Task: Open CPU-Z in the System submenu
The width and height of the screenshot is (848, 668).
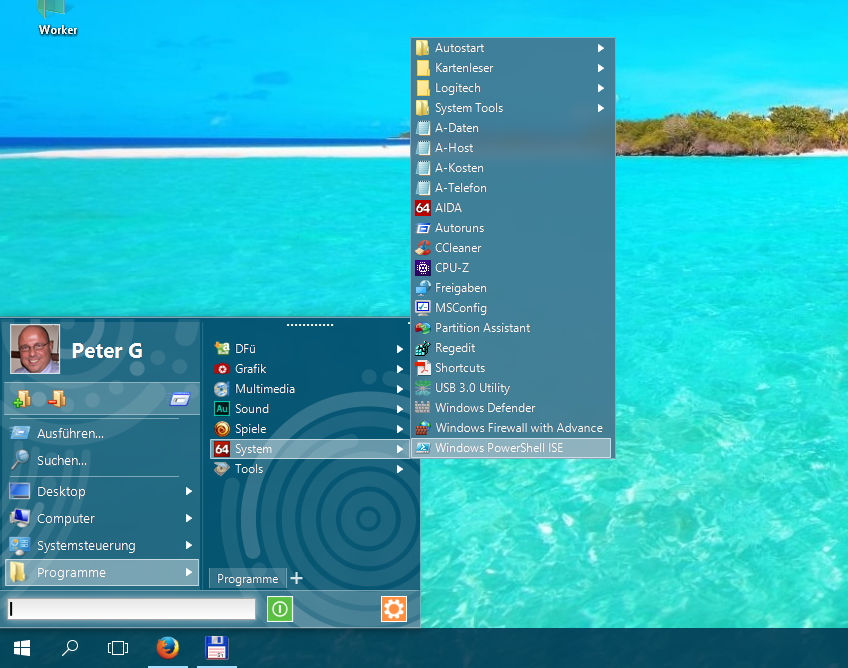Action: [x=513, y=268]
